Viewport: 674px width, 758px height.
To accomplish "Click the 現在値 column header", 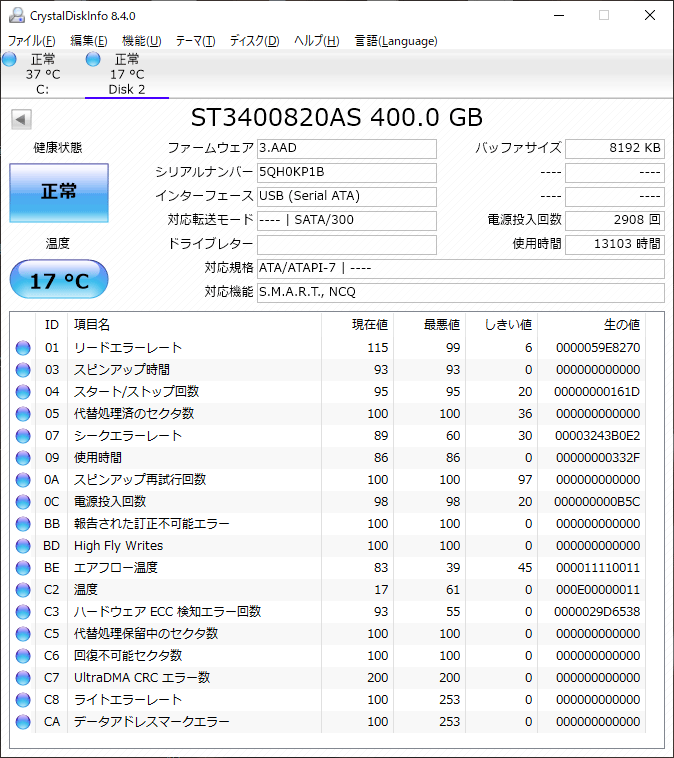I will 357,324.
